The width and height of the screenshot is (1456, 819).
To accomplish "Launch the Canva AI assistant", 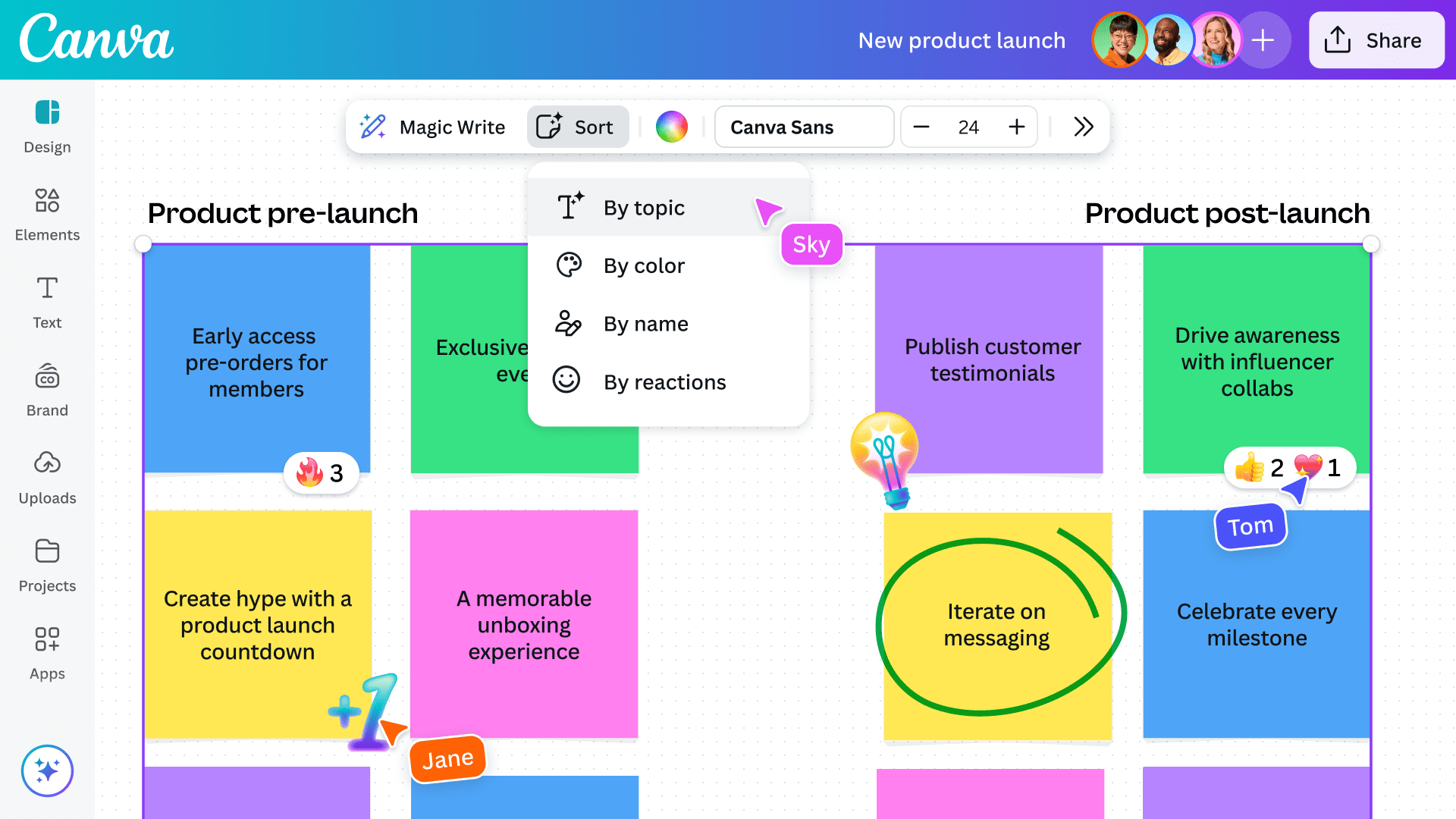I will tap(46, 770).
